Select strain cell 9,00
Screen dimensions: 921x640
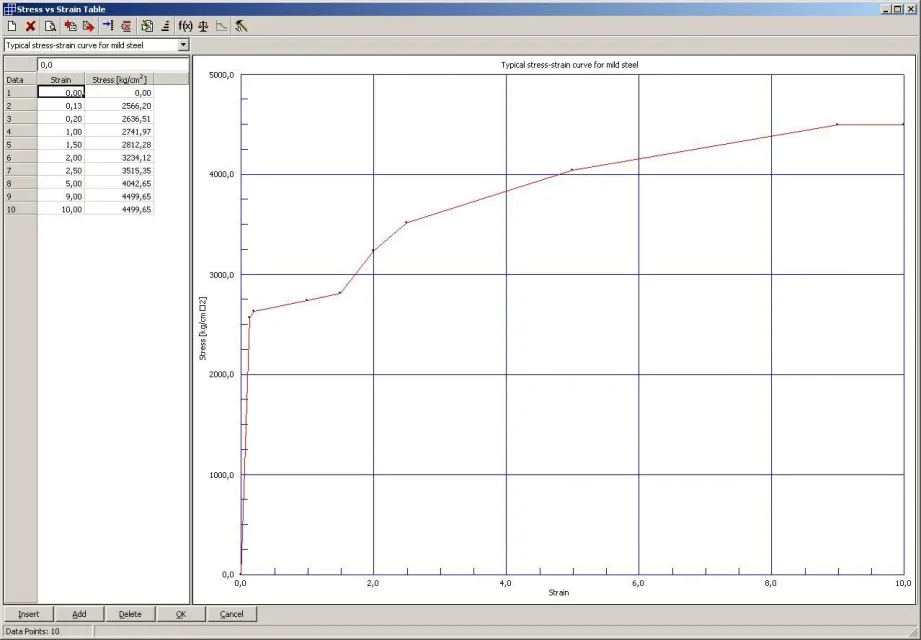click(x=61, y=196)
